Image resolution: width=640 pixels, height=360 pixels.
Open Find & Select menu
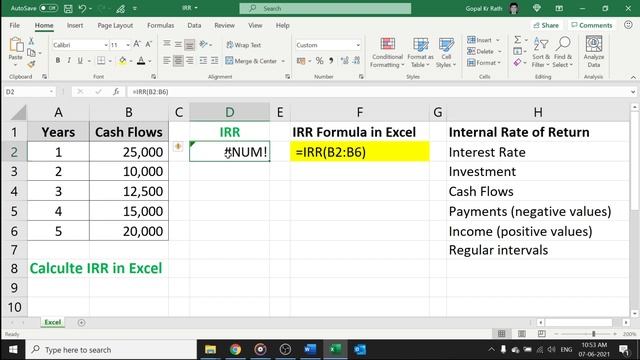click(563, 53)
